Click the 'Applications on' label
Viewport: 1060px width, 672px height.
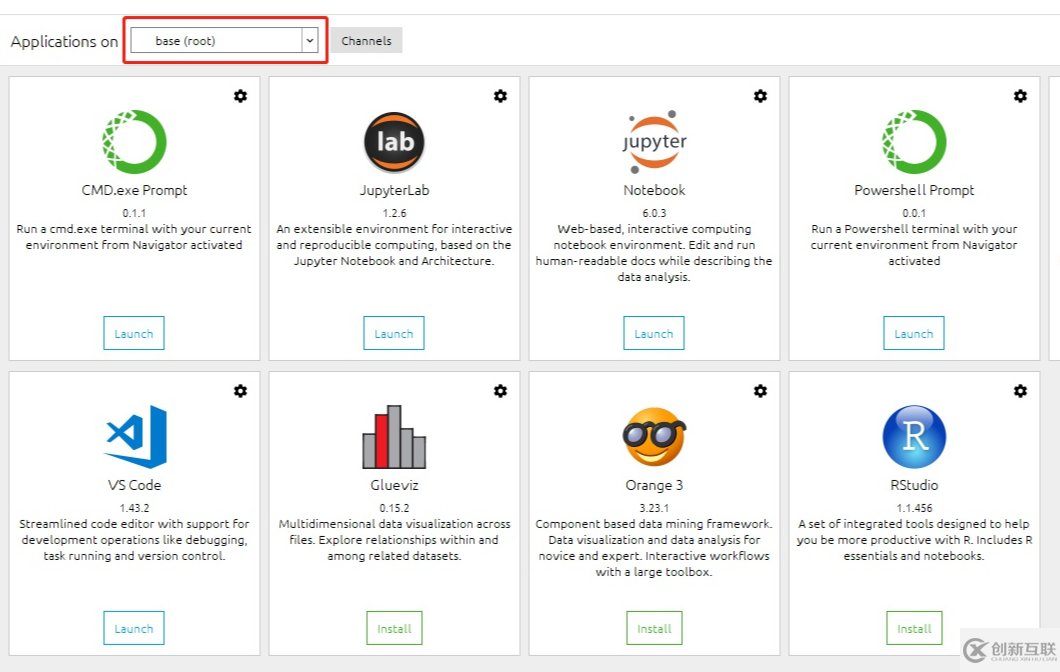[64, 41]
